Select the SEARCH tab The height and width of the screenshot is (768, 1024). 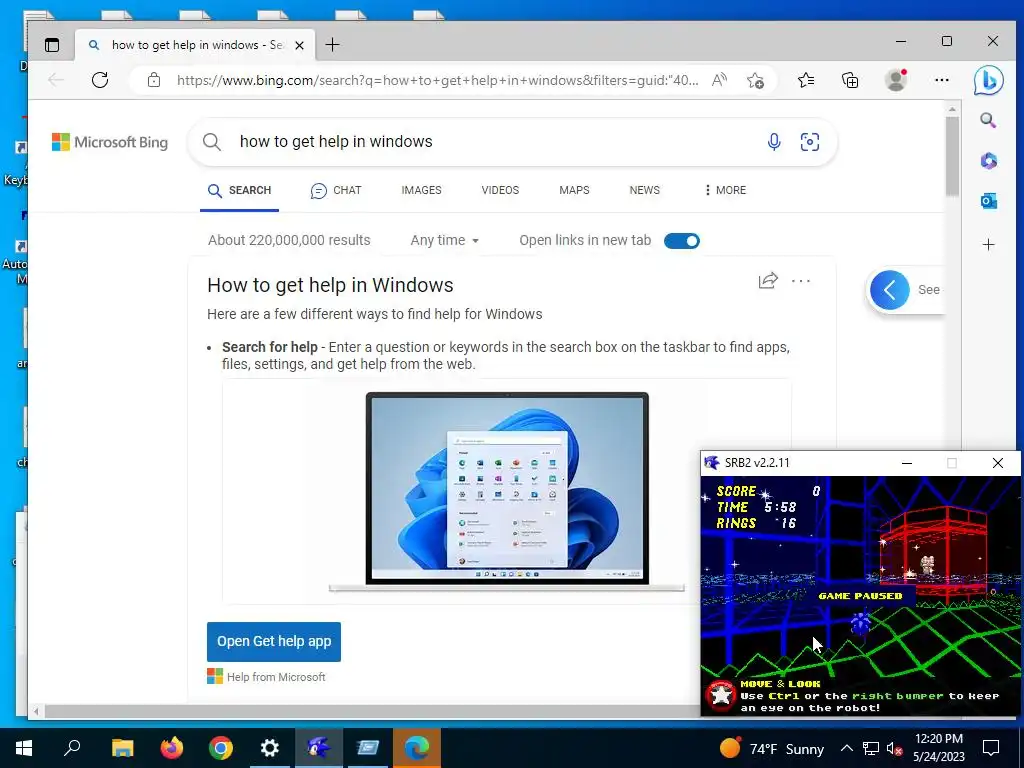pos(239,190)
